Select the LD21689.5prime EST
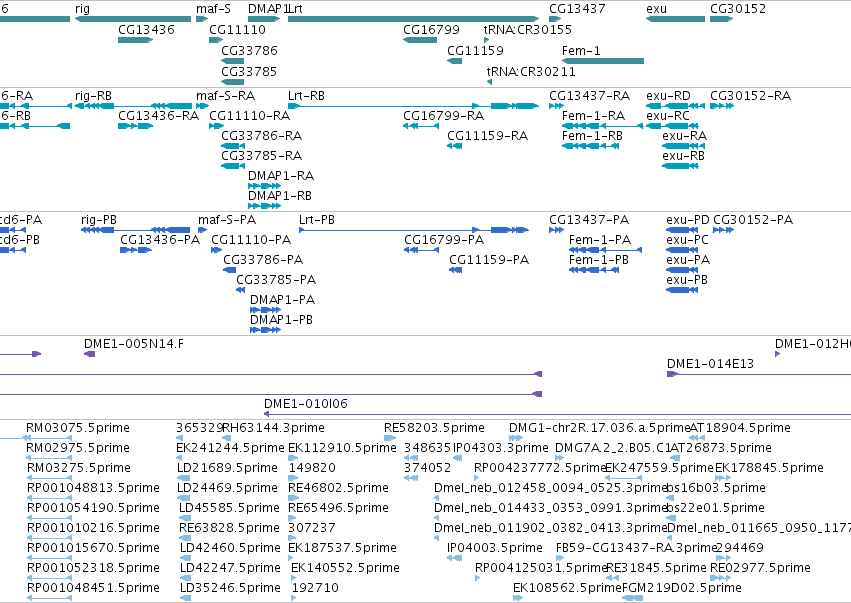 [x=183, y=478]
